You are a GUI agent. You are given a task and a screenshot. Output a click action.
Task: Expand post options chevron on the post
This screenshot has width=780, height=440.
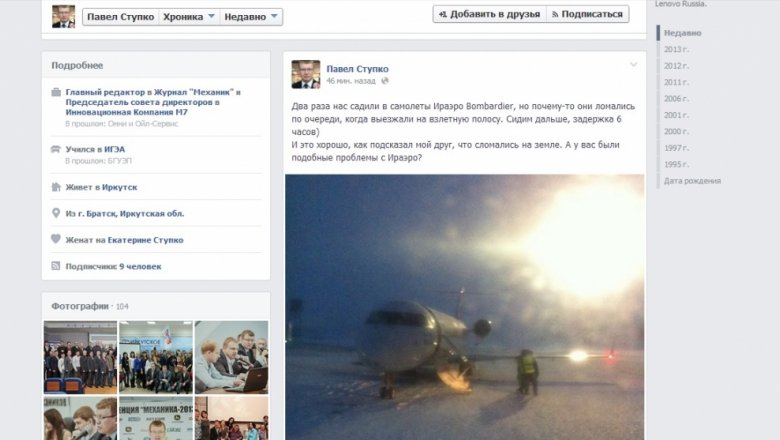pos(633,65)
